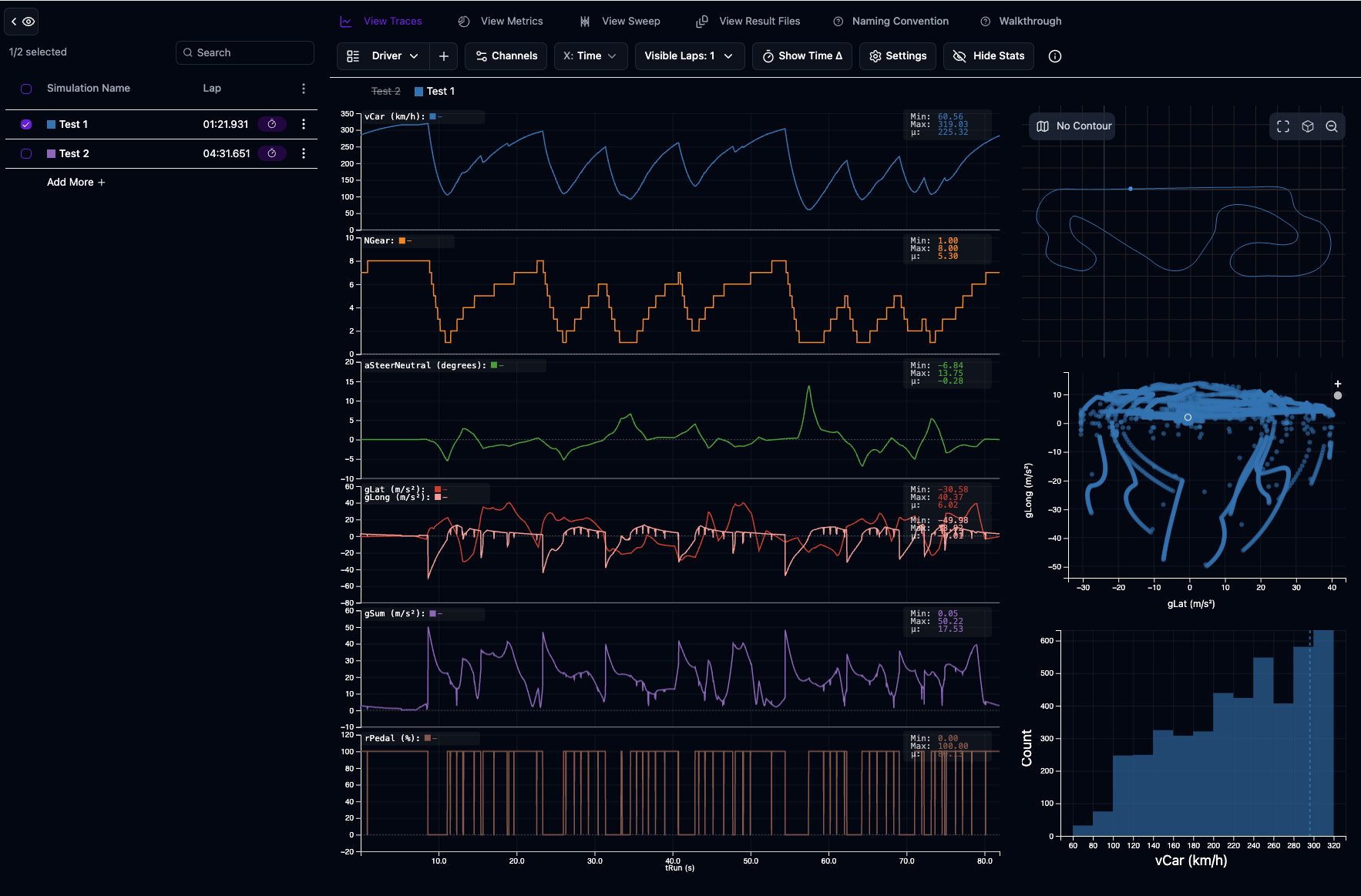Click the vCar channel blue color swatch
Image resolution: width=1361 pixels, height=896 pixels.
tap(433, 117)
